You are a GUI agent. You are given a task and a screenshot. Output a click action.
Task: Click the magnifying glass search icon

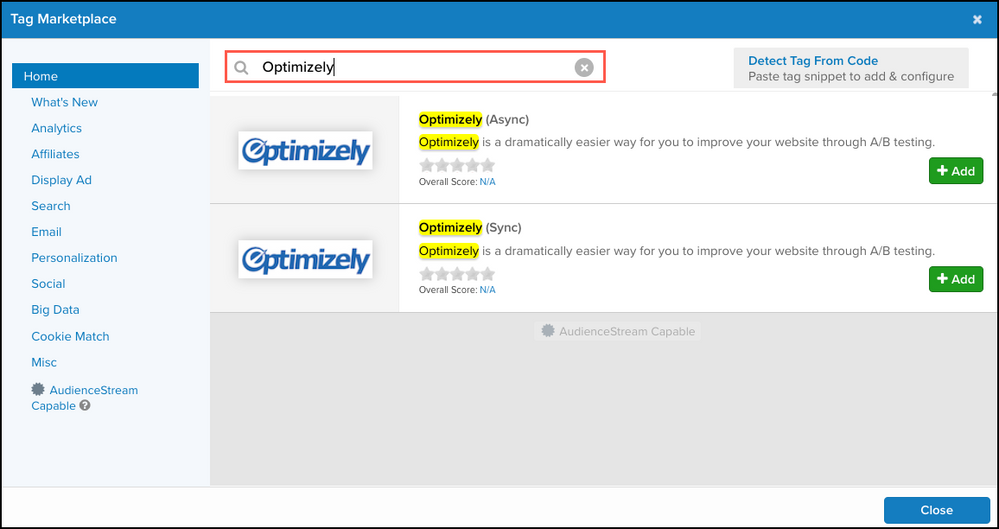241,68
